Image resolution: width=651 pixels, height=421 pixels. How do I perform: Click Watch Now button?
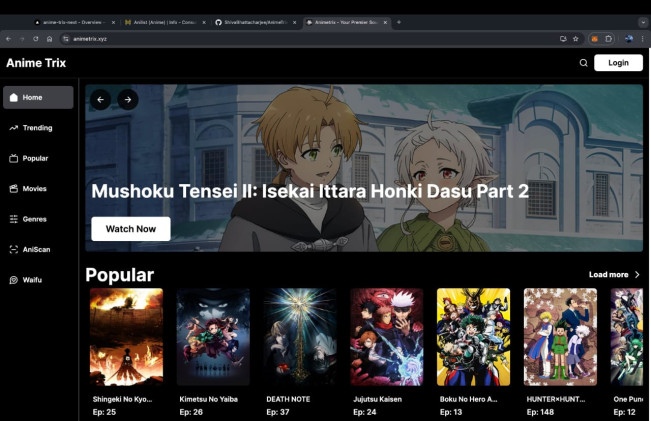[131, 229]
